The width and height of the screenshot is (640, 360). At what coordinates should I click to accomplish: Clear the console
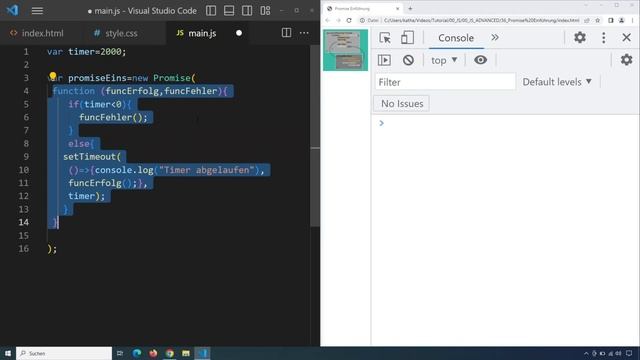point(408,60)
